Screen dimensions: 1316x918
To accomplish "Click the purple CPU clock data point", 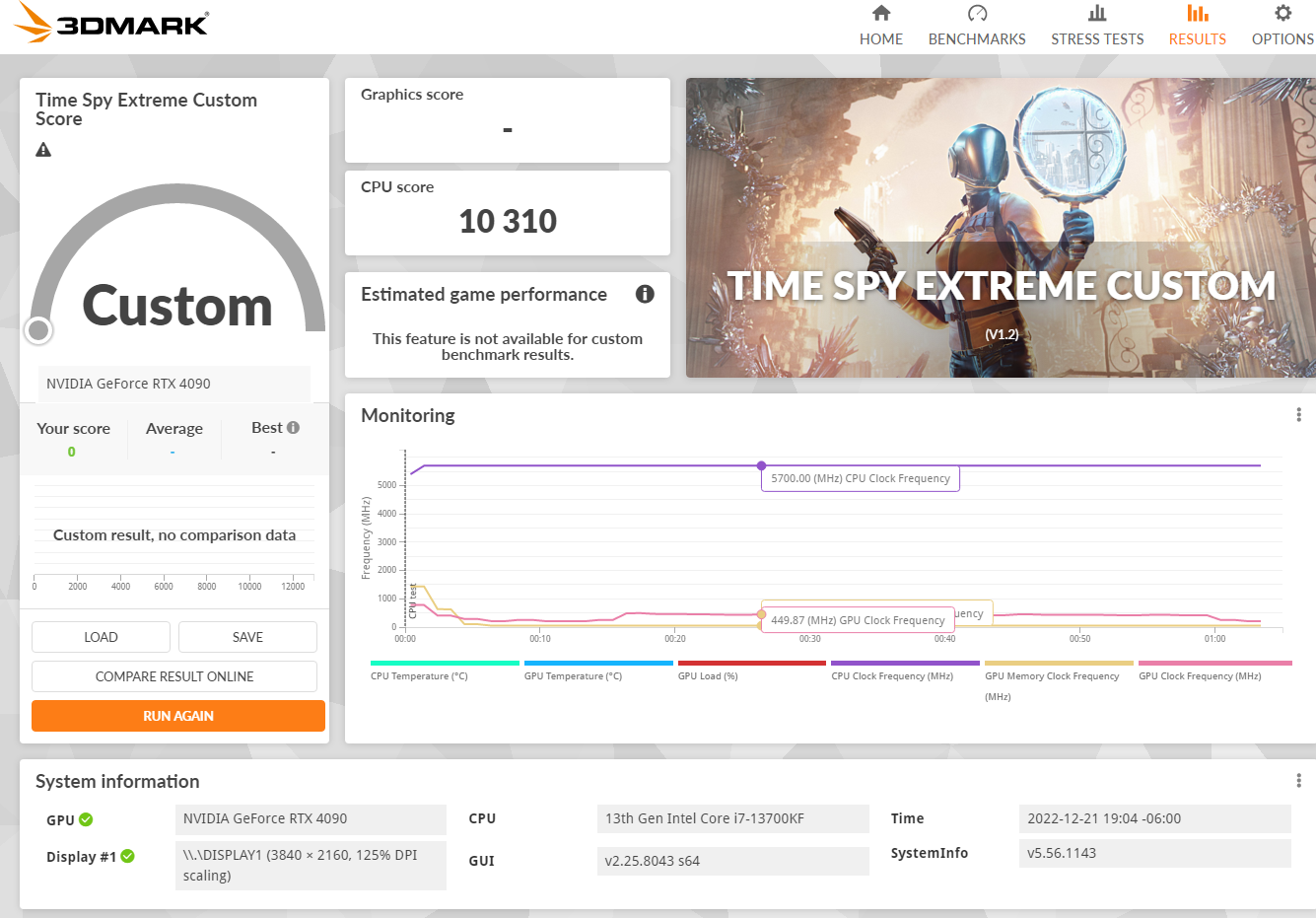I will coord(761,465).
